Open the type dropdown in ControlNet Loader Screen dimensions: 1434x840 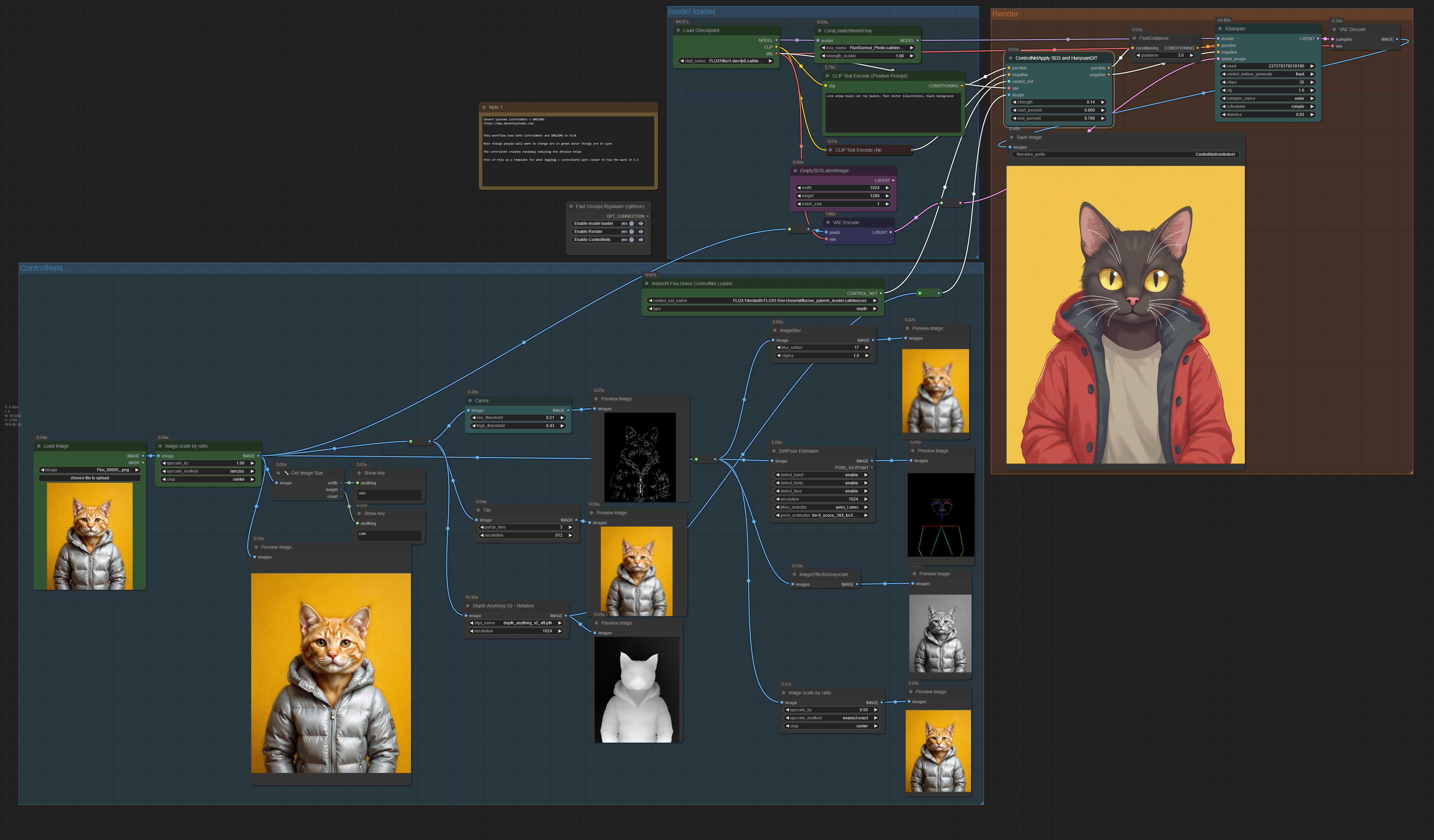(763, 309)
